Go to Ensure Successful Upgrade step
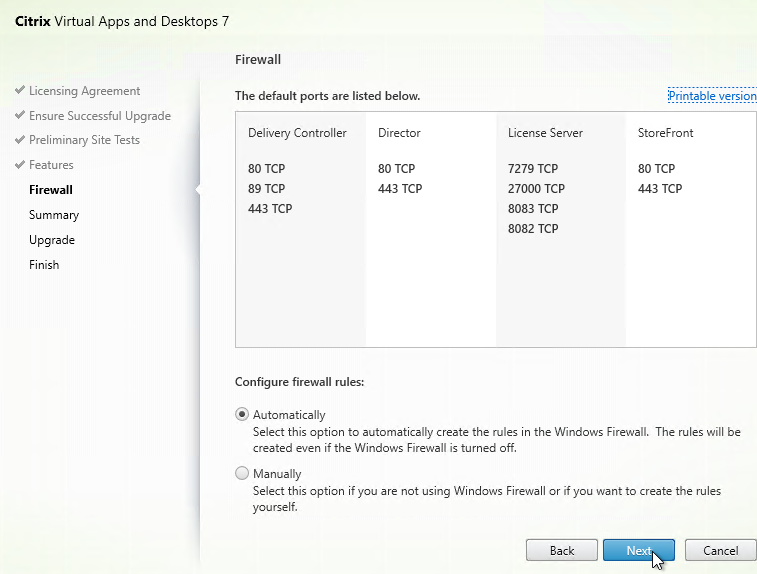The image size is (757, 574). point(100,116)
